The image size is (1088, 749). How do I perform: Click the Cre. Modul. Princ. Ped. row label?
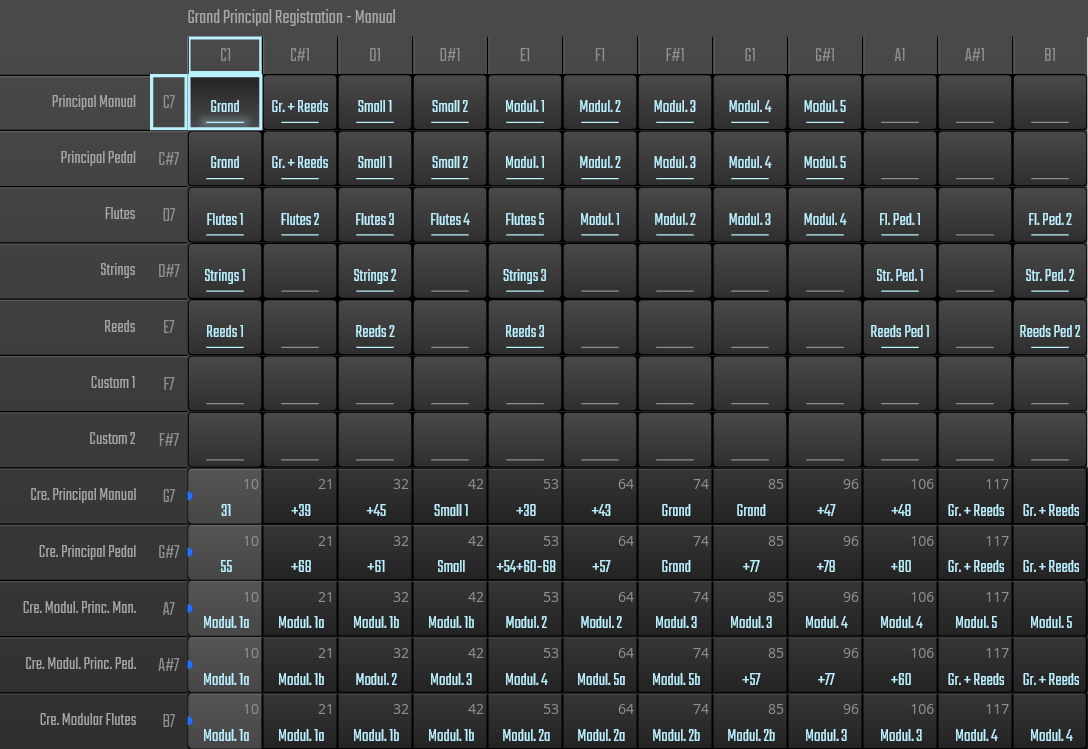(80, 664)
